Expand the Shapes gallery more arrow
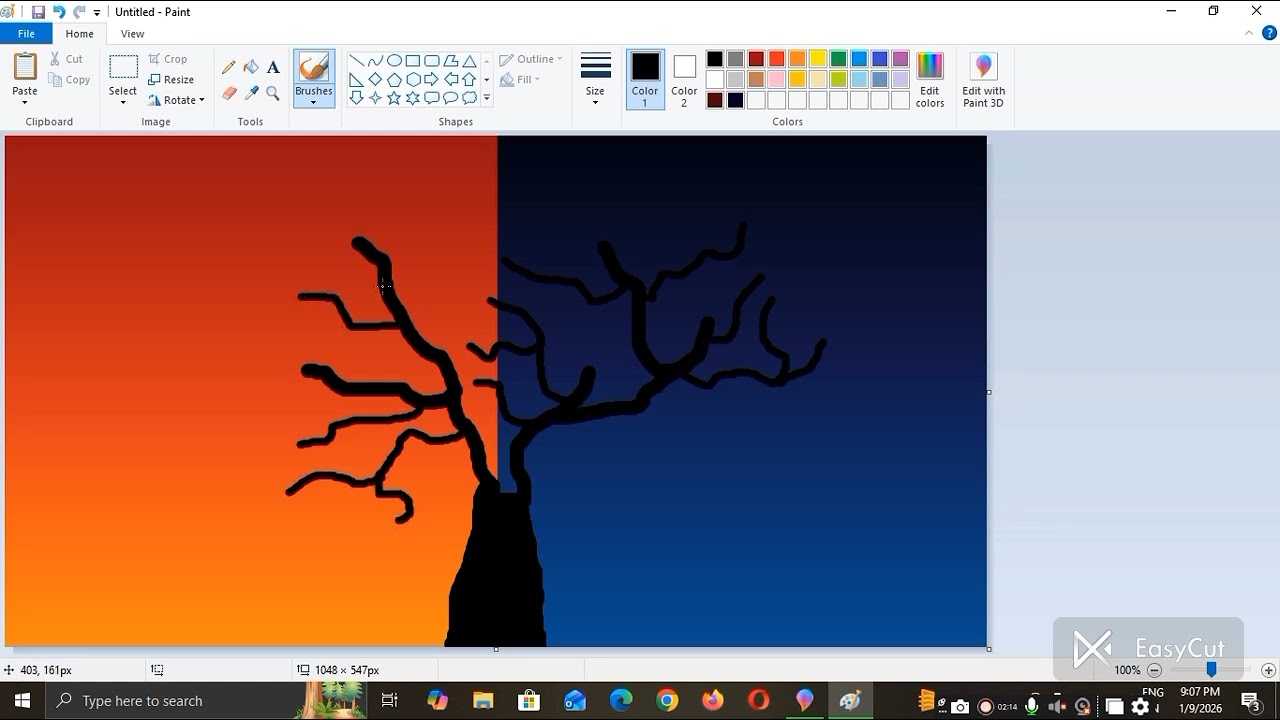 pos(487,98)
